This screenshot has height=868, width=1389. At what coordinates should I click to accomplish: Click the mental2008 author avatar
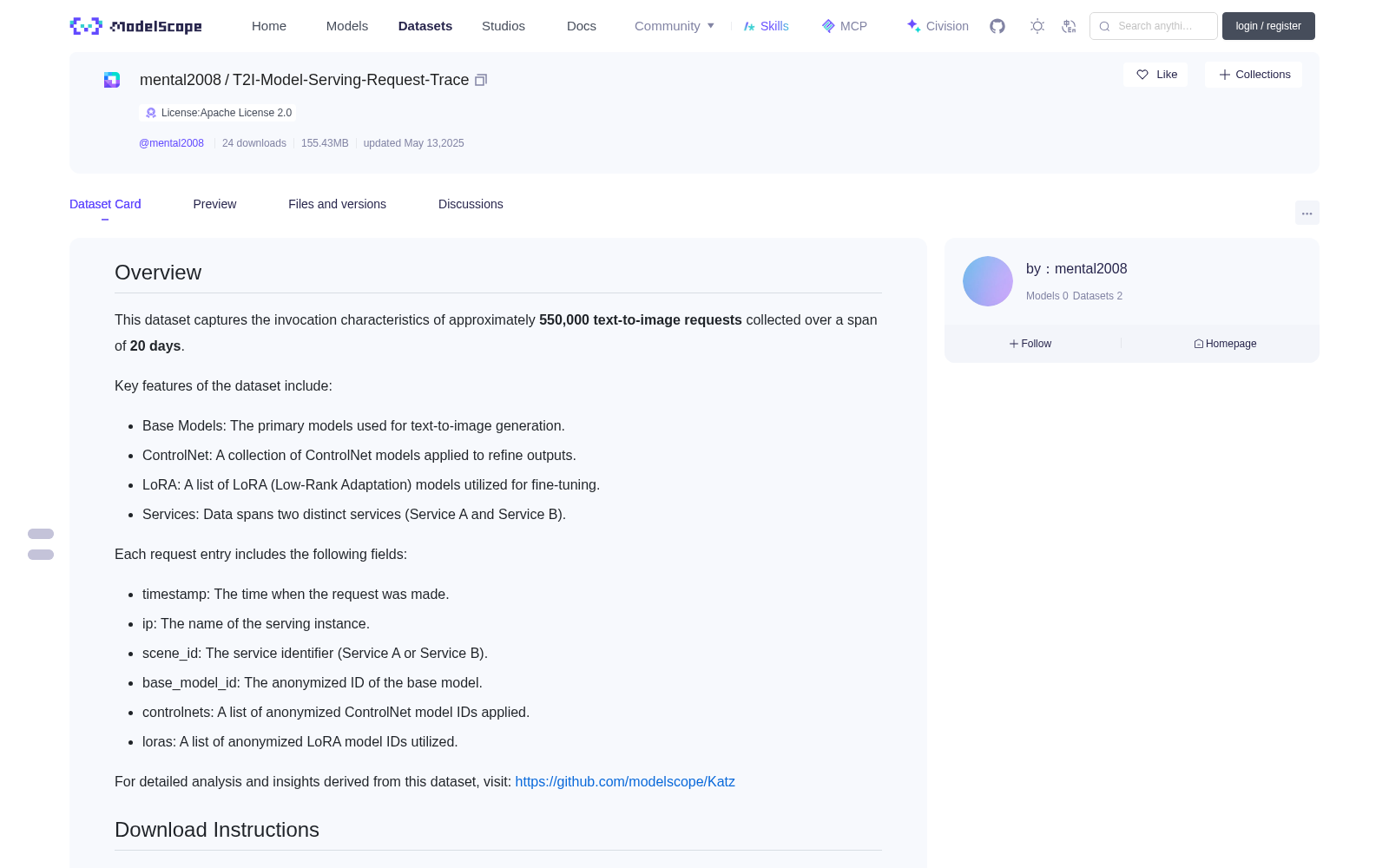(988, 281)
